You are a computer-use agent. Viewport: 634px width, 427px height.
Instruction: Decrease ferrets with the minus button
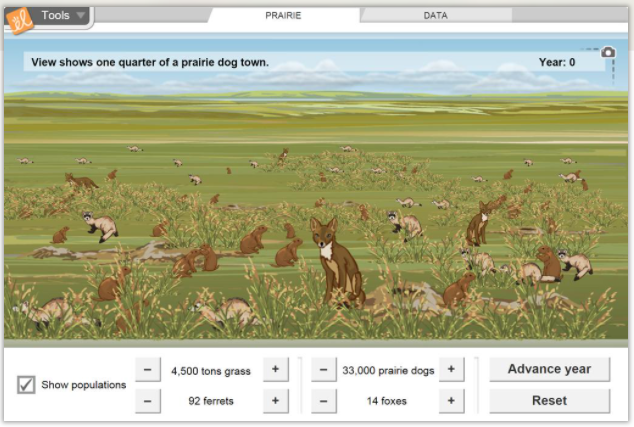pos(148,401)
